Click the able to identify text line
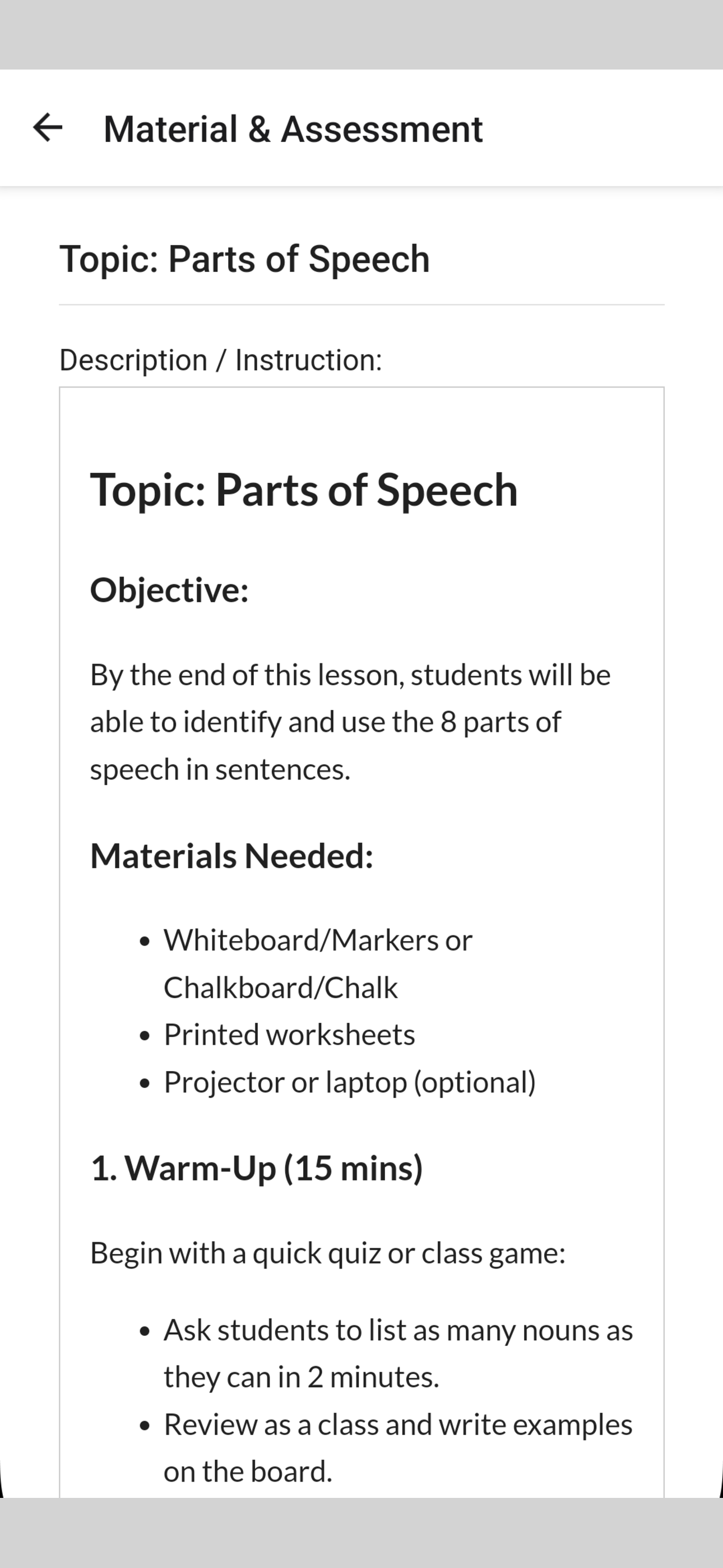This screenshot has width=723, height=1568. coord(325,722)
